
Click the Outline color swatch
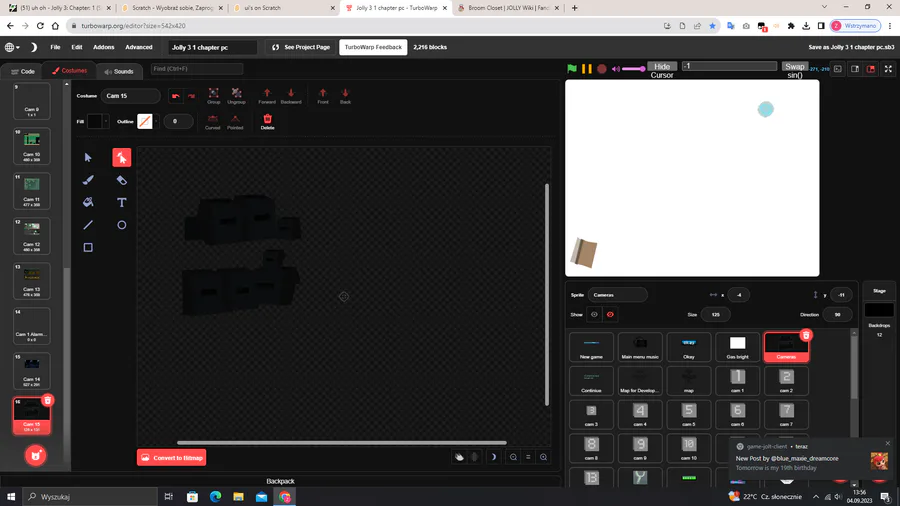click(145, 121)
